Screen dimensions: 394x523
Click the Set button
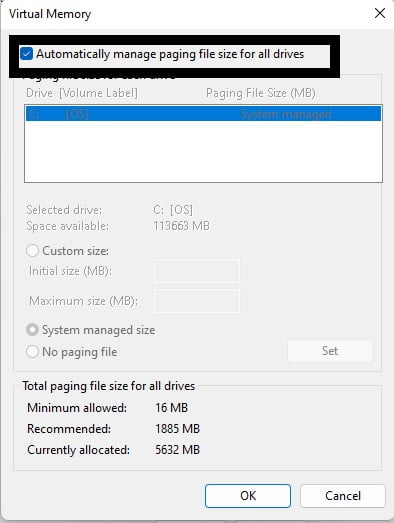[330, 351]
